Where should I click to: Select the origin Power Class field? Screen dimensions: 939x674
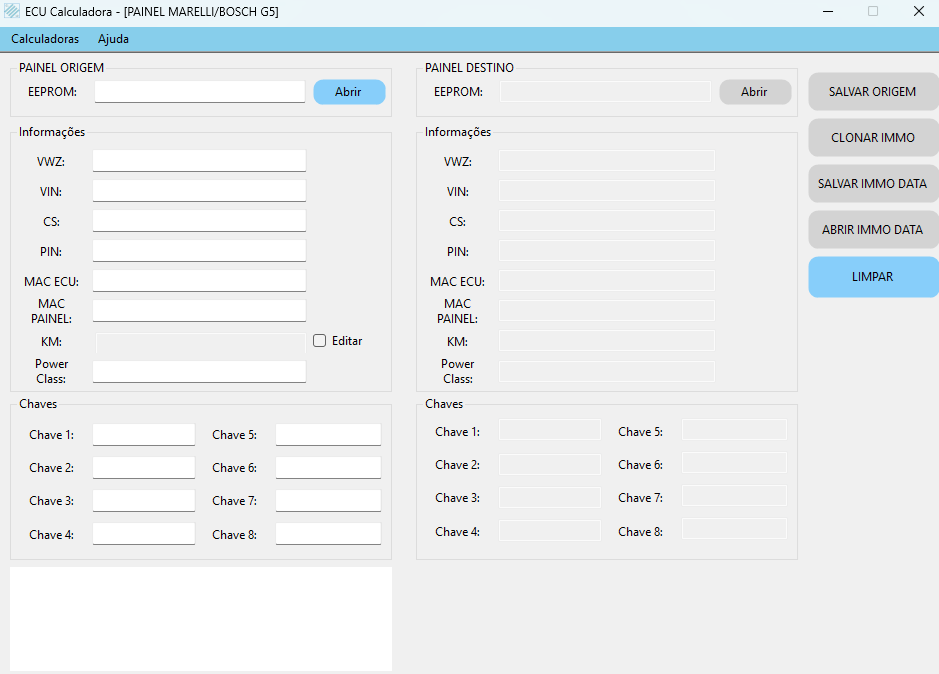click(x=199, y=372)
